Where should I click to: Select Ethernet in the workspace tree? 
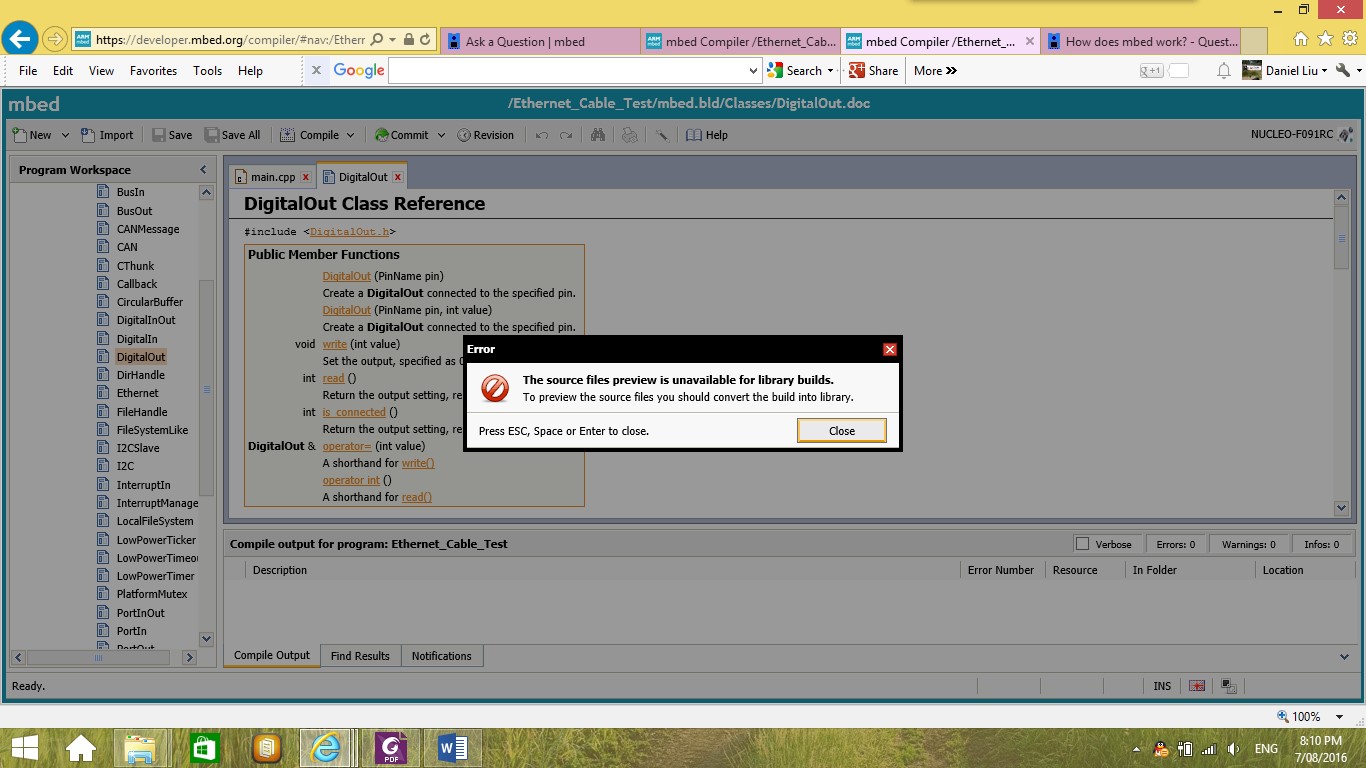[x=137, y=393]
